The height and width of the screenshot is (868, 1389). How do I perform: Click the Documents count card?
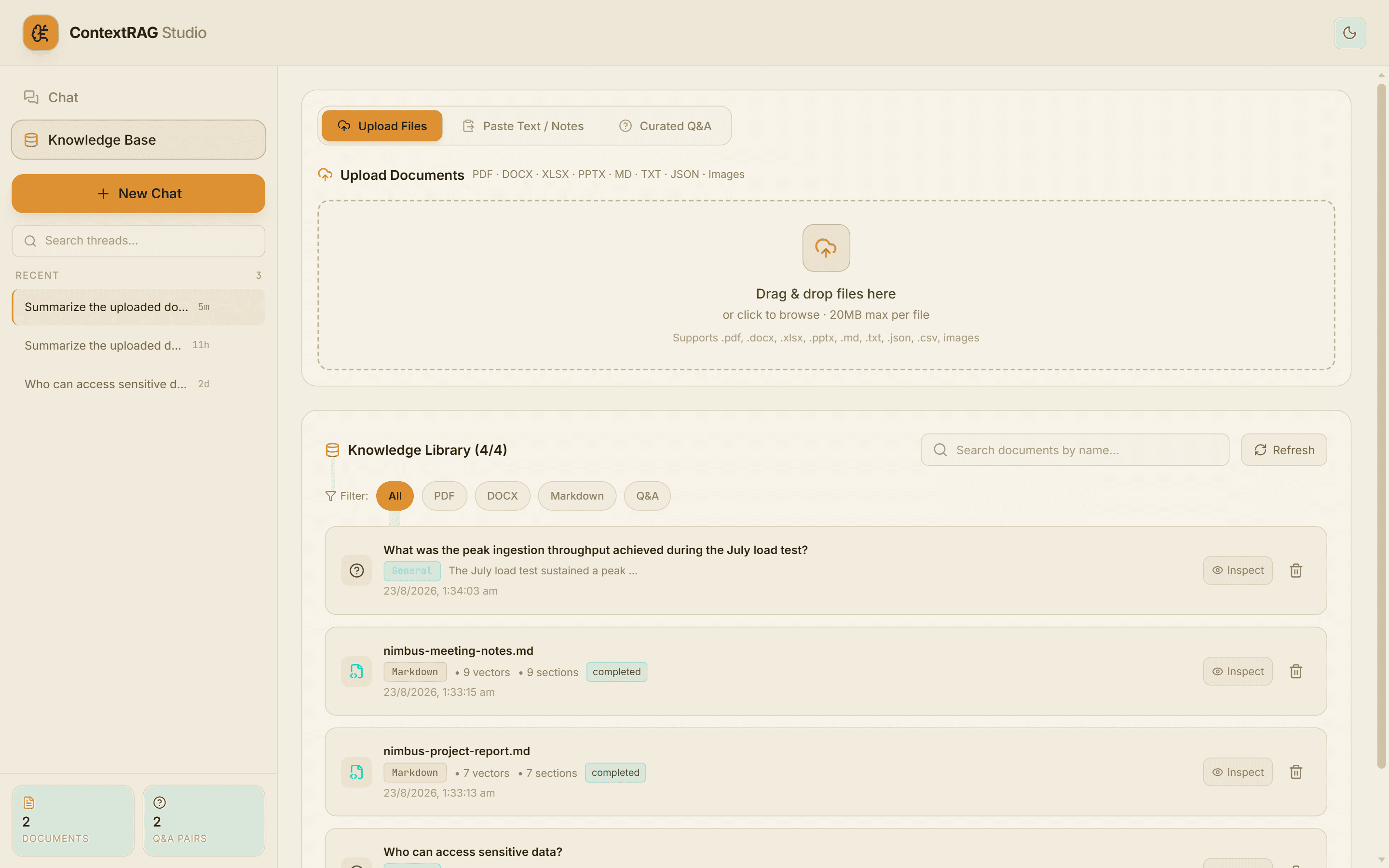tap(73, 820)
